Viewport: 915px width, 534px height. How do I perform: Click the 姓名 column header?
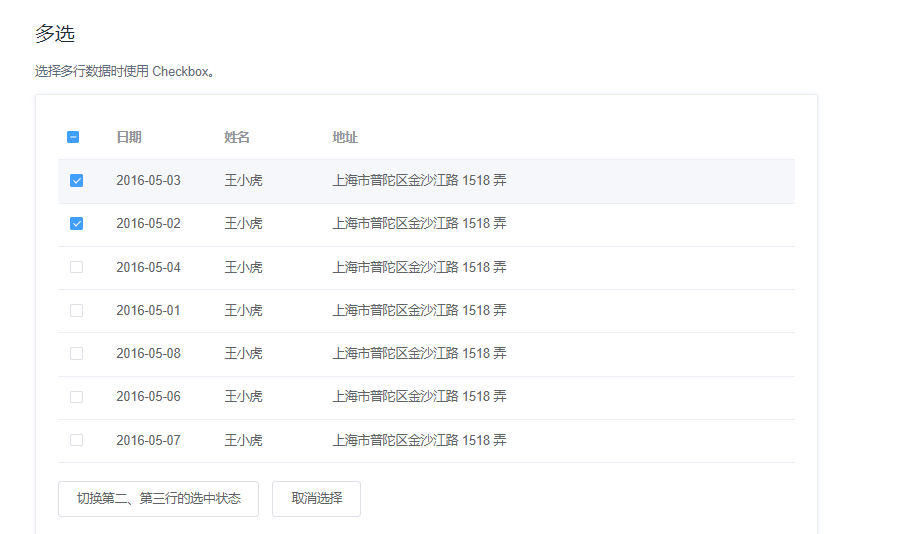pos(237,137)
